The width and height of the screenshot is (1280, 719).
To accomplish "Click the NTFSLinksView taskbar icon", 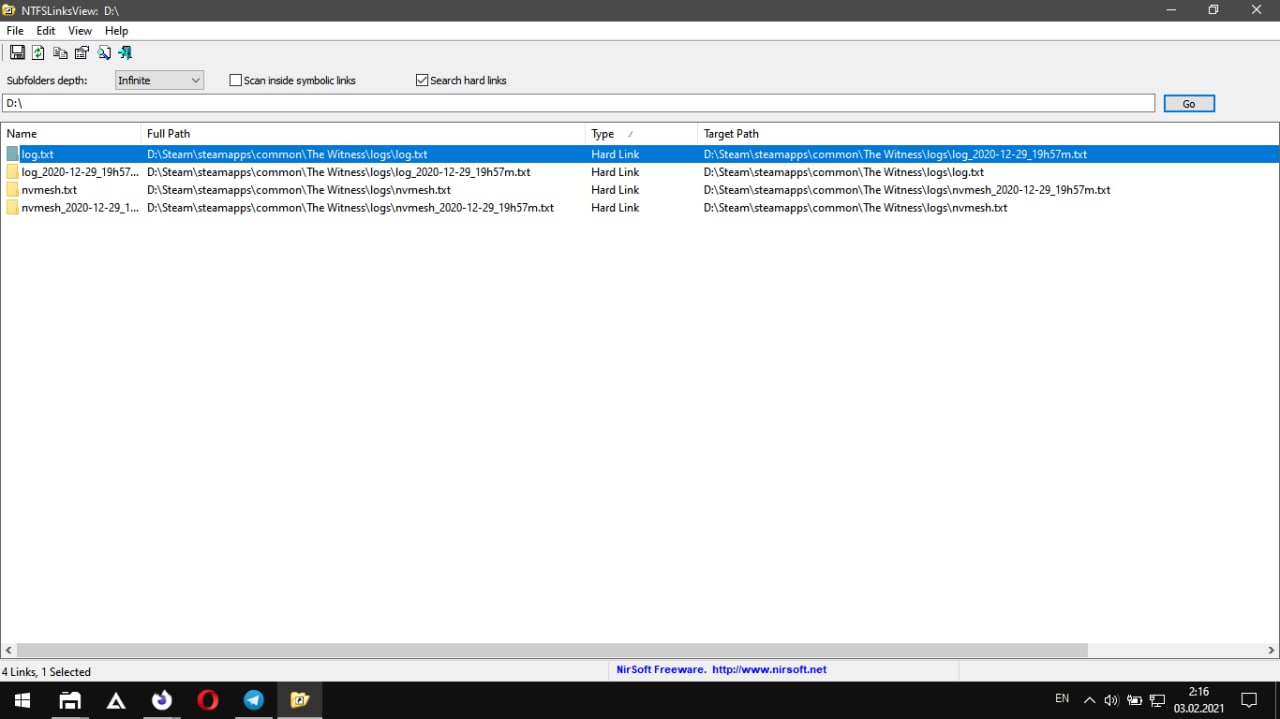I will (x=300, y=700).
